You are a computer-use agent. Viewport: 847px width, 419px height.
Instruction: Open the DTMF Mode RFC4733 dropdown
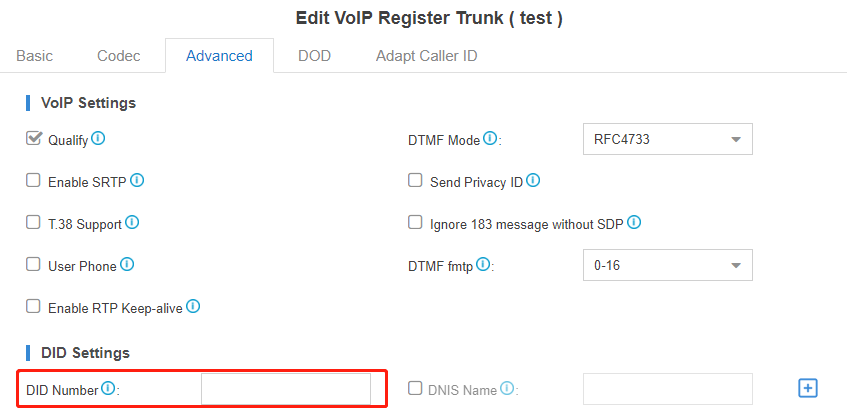668,139
